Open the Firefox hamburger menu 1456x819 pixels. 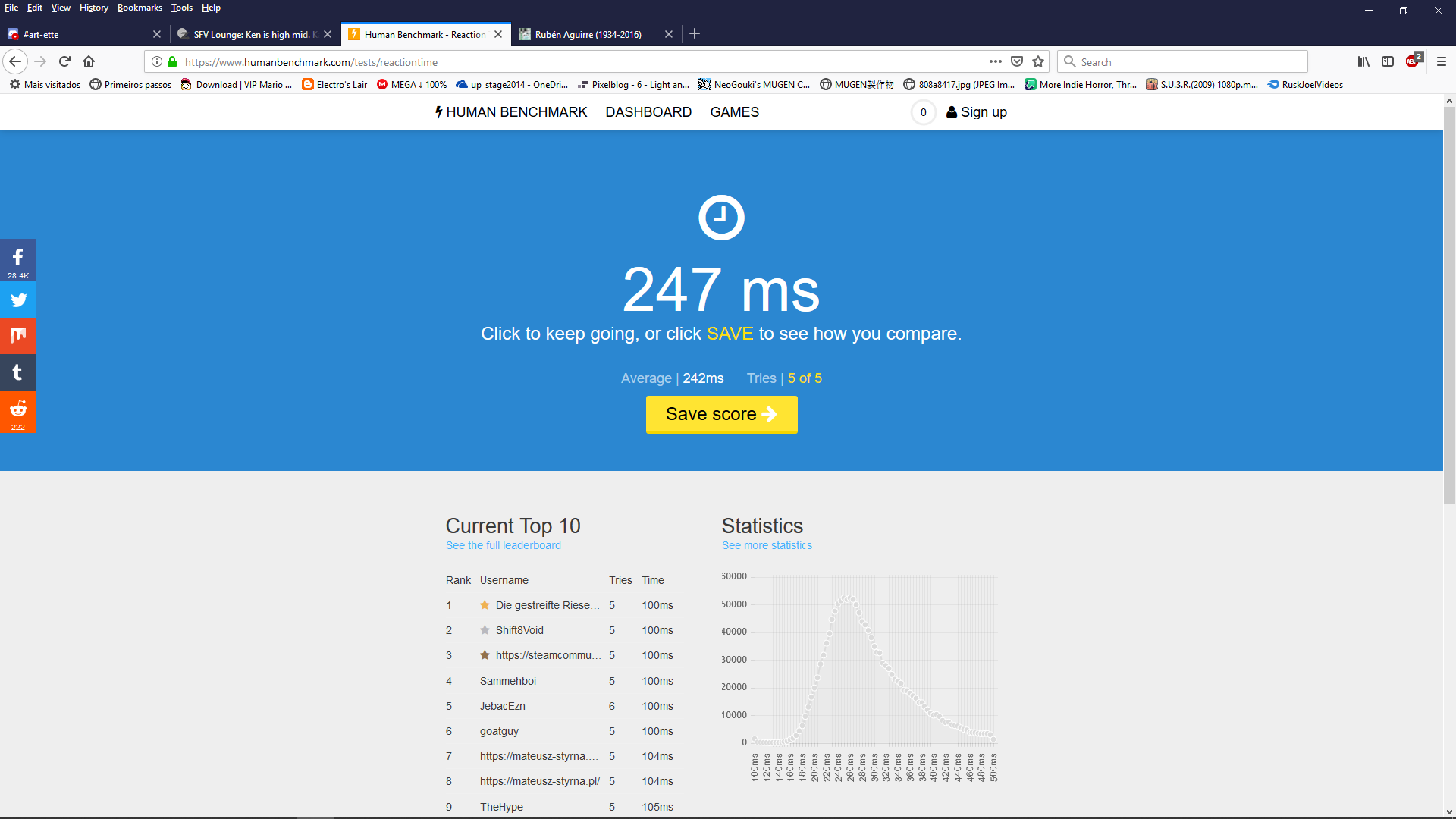[1442, 61]
